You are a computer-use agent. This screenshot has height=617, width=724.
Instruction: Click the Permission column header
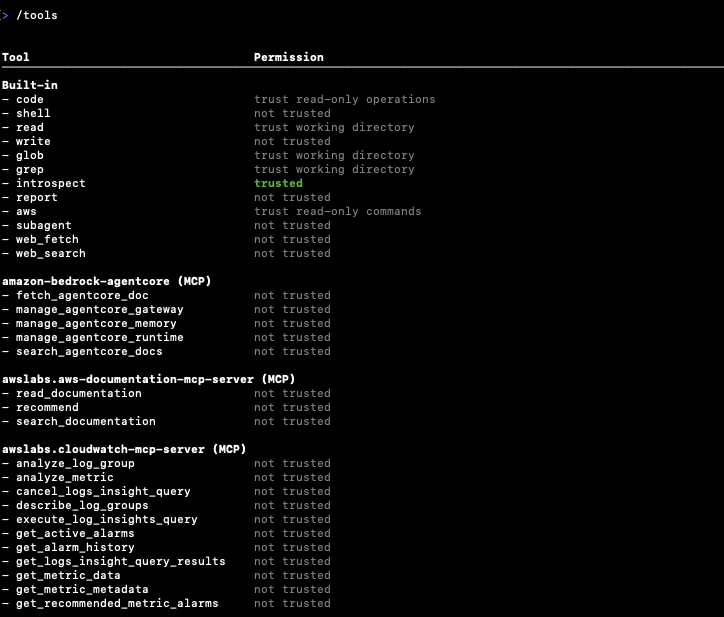click(289, 57)
